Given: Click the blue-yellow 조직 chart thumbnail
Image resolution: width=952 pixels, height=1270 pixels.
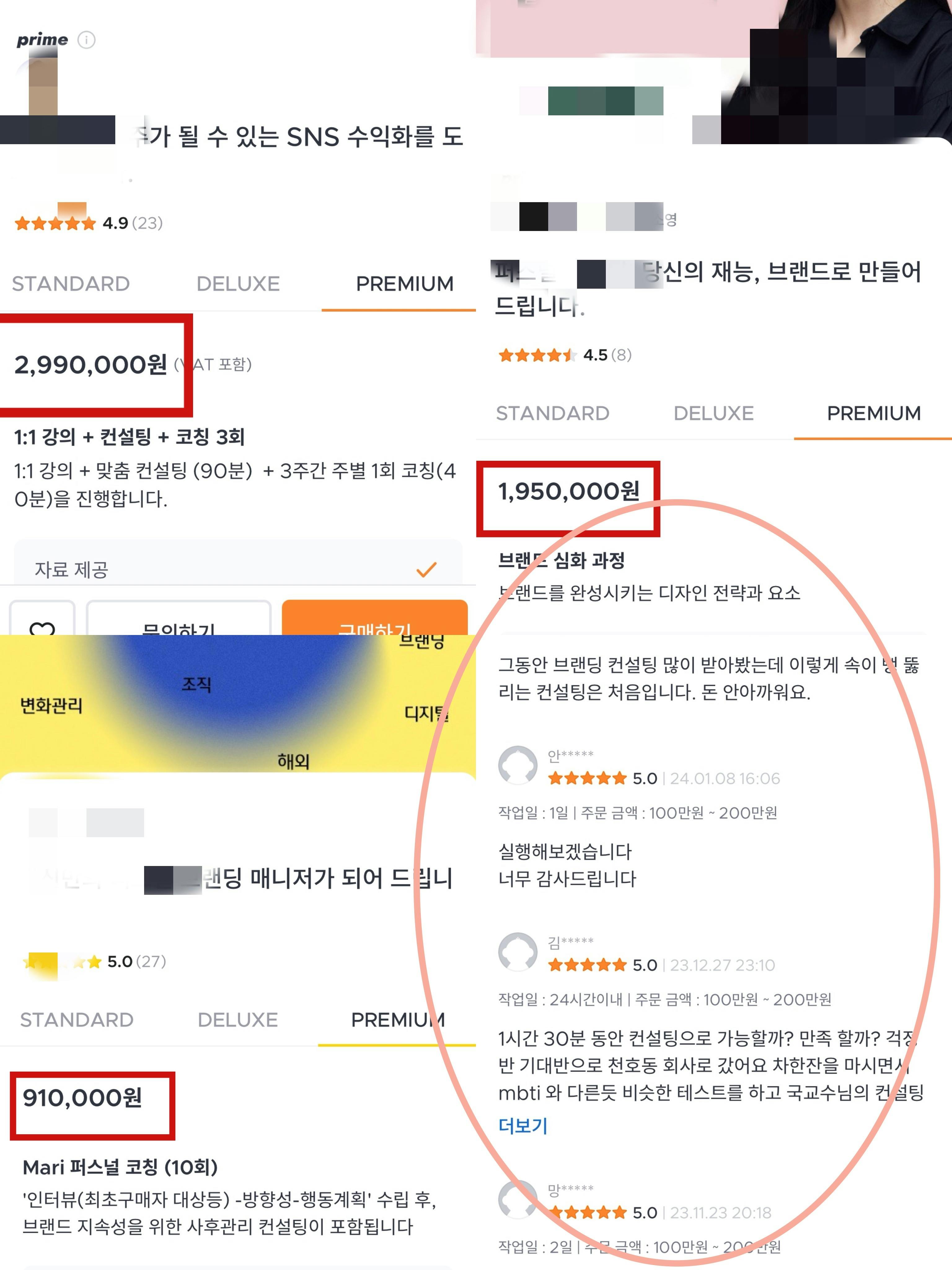Looking at the screenshot, I should (x=238, y=704).
